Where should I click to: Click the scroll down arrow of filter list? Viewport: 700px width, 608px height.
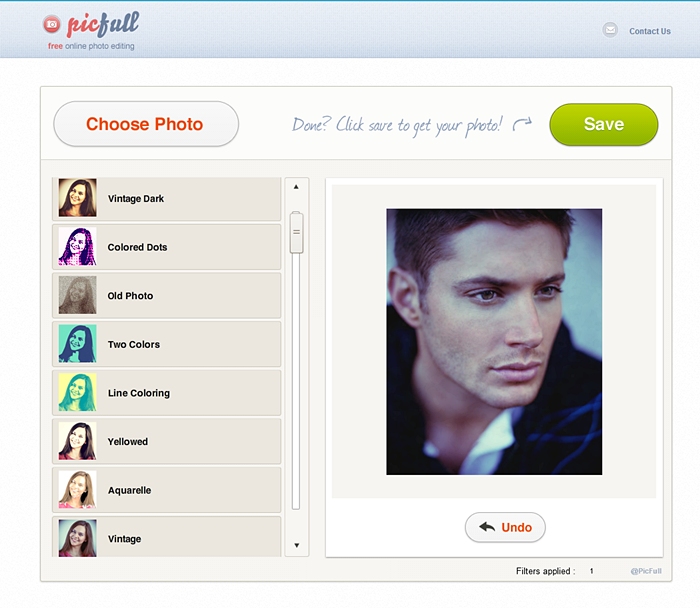coord(296,545)
